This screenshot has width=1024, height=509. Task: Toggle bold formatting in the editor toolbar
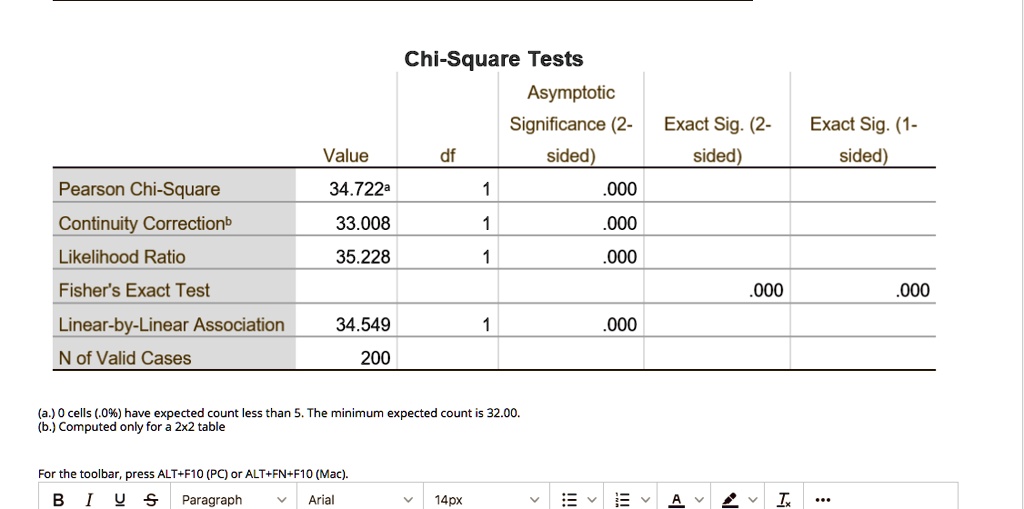pos(59,500)
